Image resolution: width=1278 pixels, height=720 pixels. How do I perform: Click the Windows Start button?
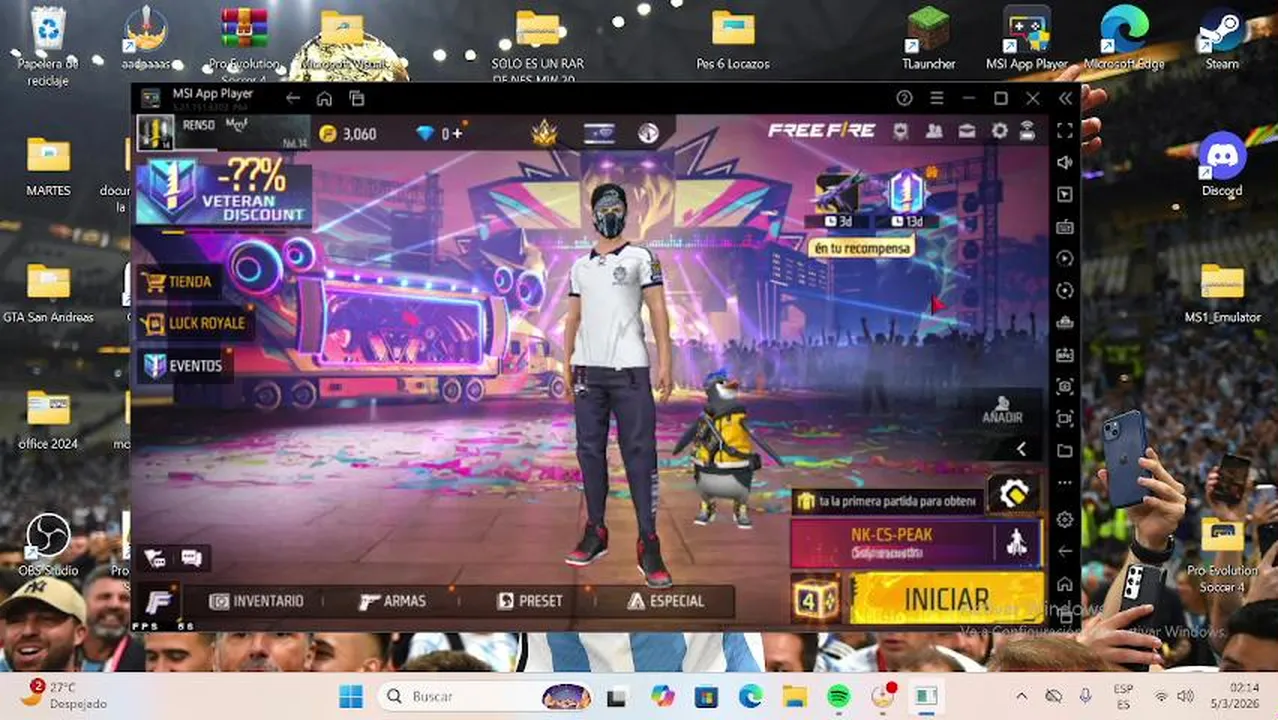(x=351, y=696)
